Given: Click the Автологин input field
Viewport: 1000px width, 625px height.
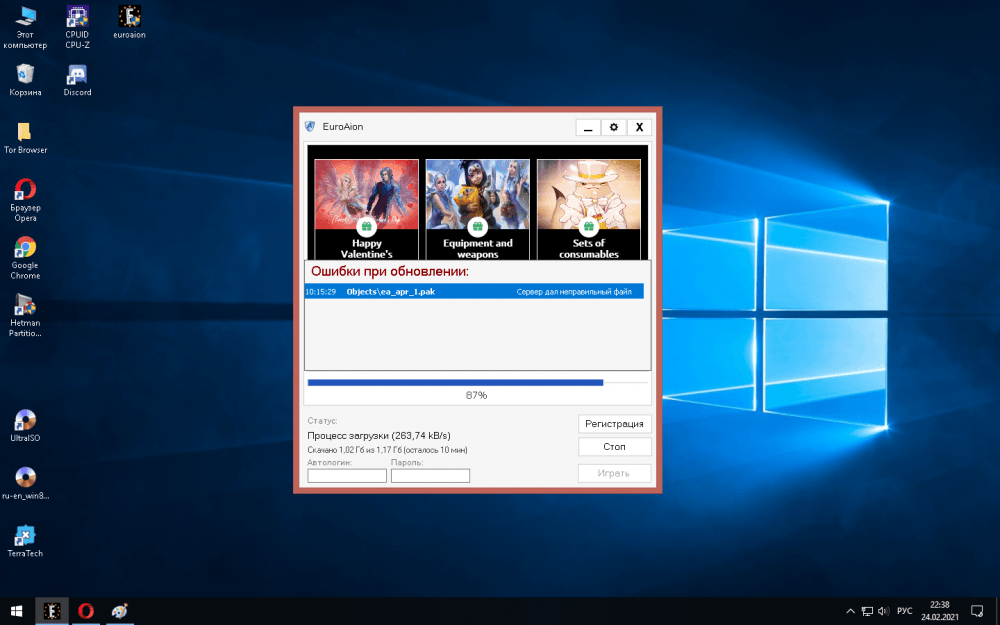Looking at the screenshot, I should (x=346, y=476).
